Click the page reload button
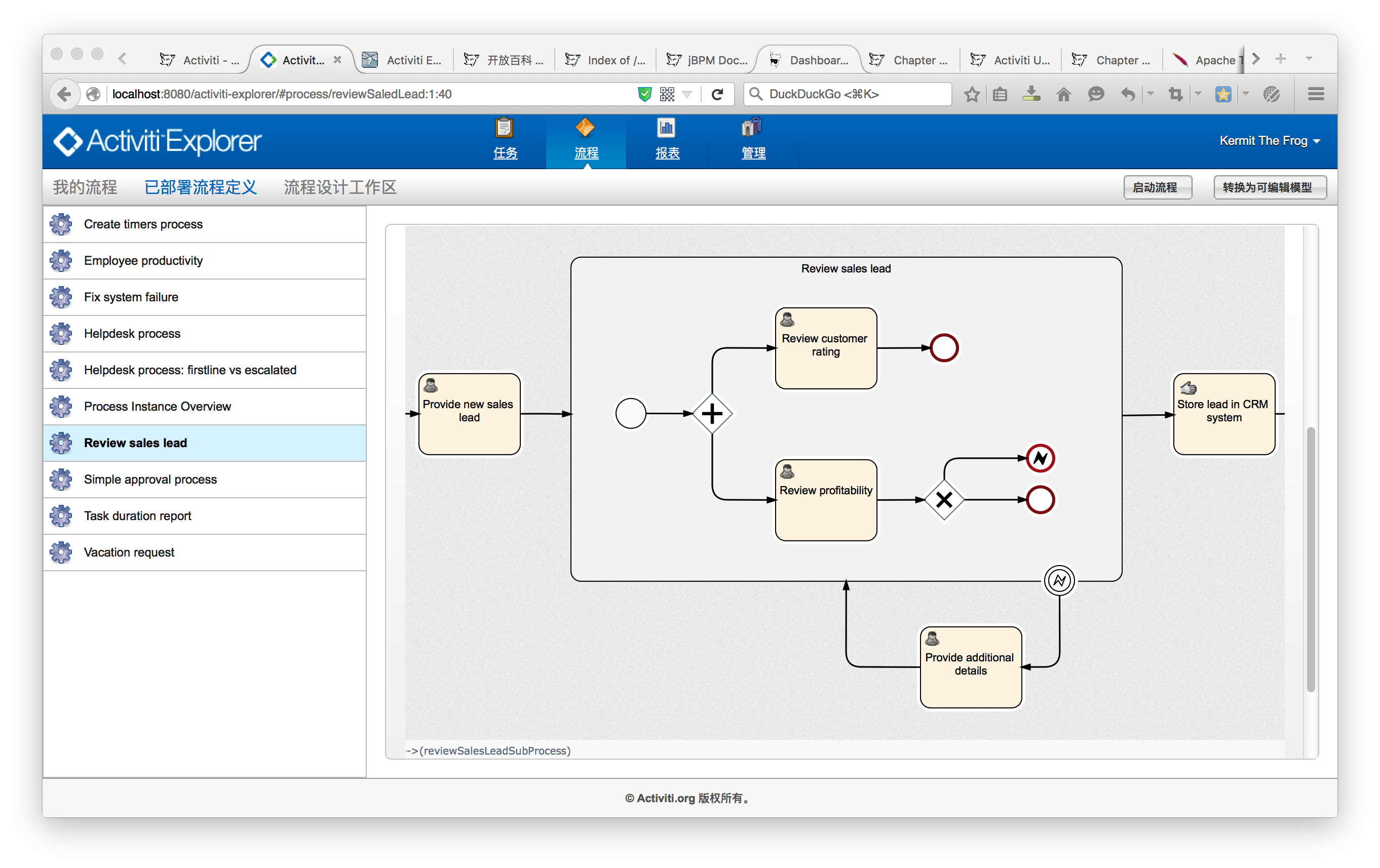Screen dimensions: 1380x868 pyautogui.click(x=717, y=94)
